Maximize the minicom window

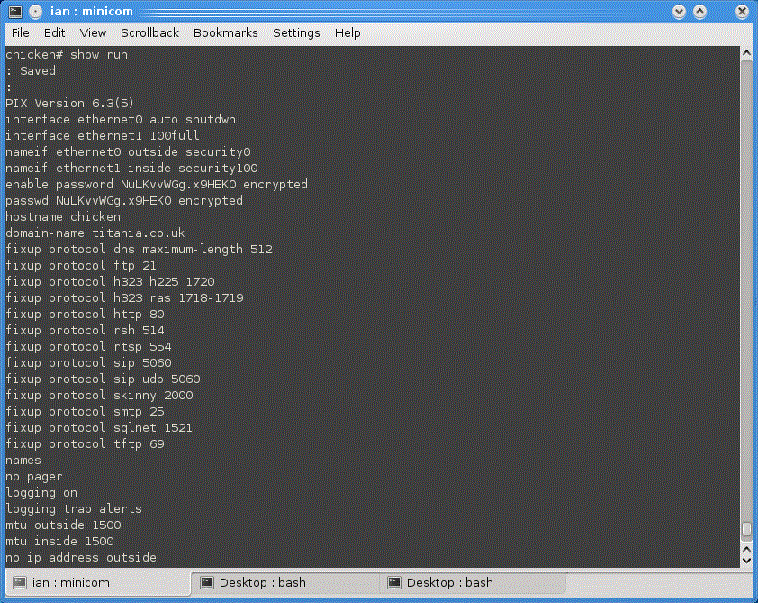click(x=700, y=11)
